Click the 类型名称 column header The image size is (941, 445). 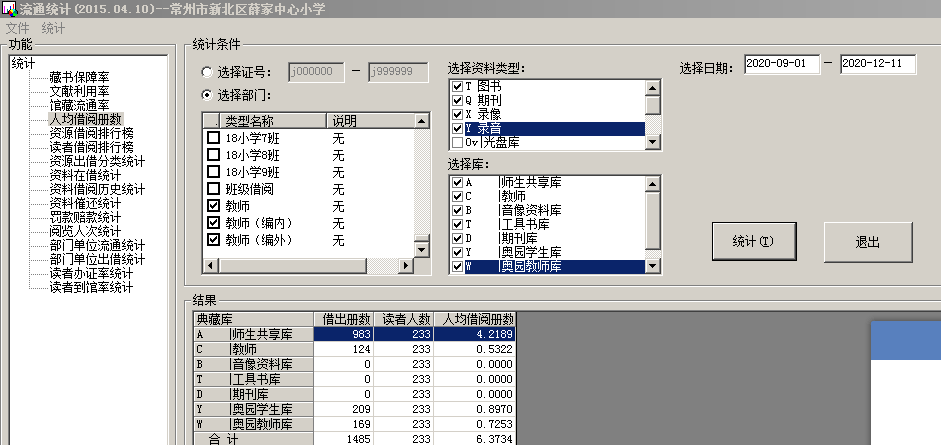tap(273, 121)
